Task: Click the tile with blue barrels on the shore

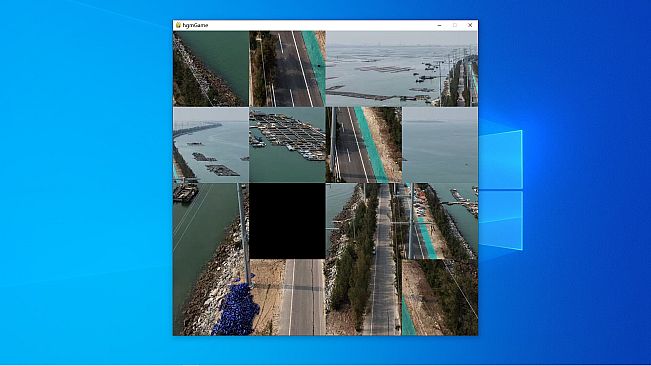Action: click(x=211, y=298)
